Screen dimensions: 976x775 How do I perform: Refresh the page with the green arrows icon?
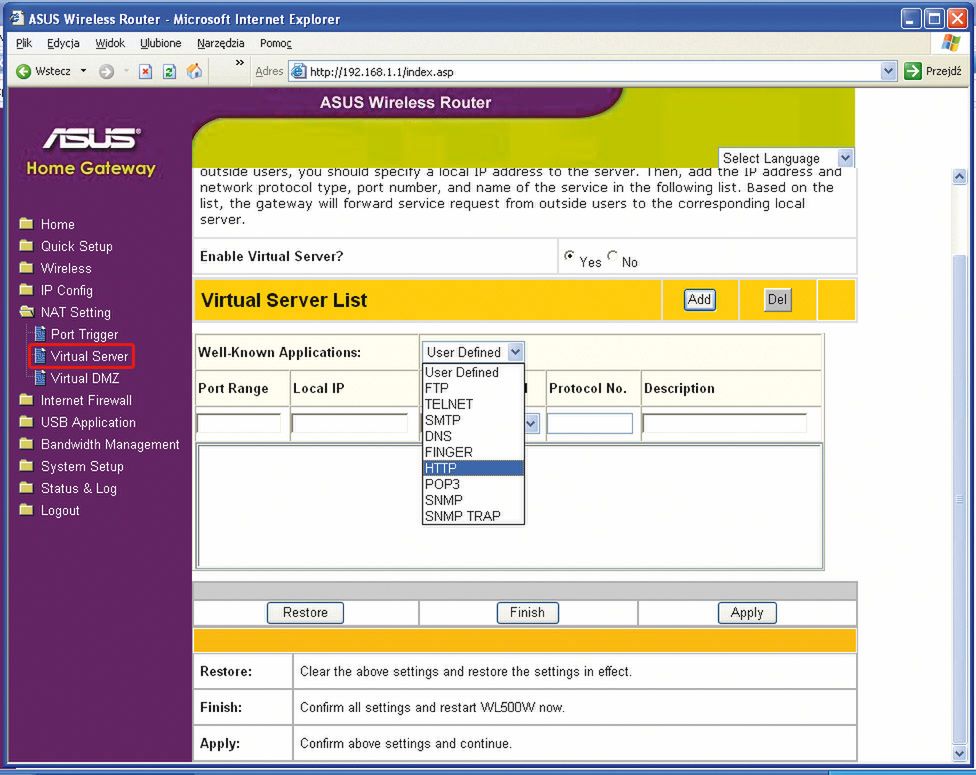coord(169,72)
